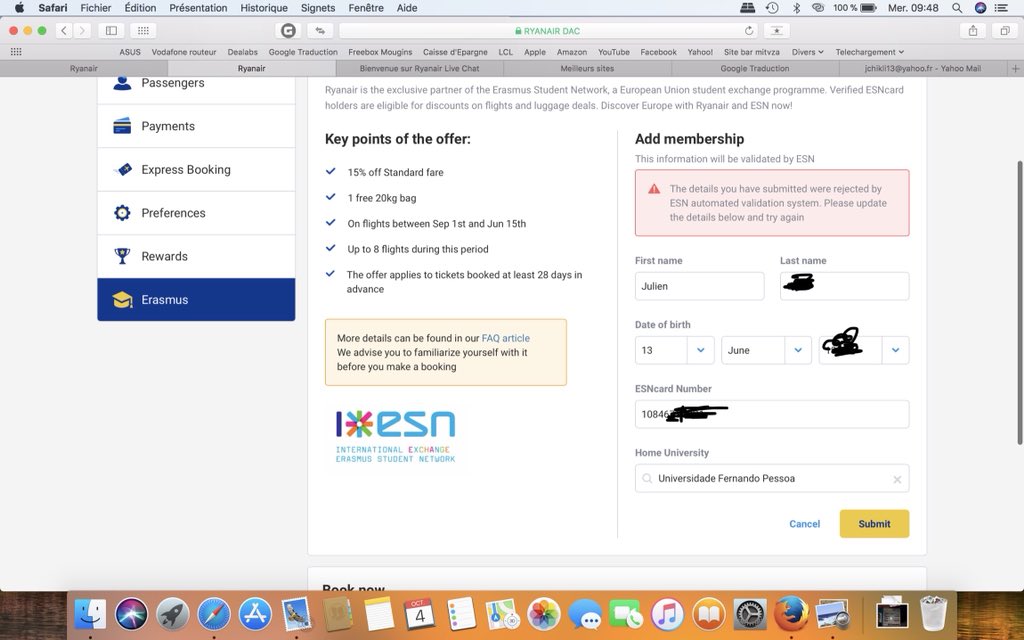This screenshot has height=640, width=1024.
Task: Open the Trash in dock
Action: (933, 613)
